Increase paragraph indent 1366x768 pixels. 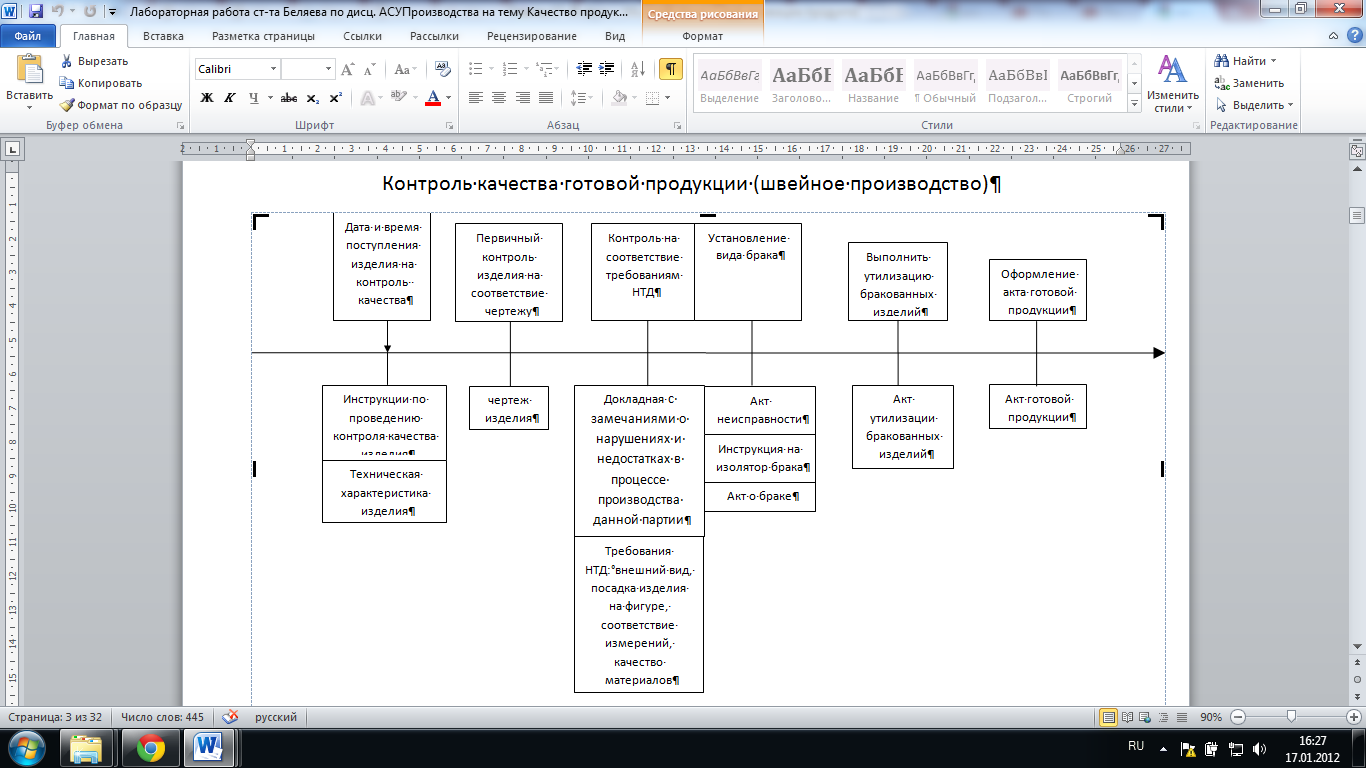pyautogui.click(x=607, y=69)
